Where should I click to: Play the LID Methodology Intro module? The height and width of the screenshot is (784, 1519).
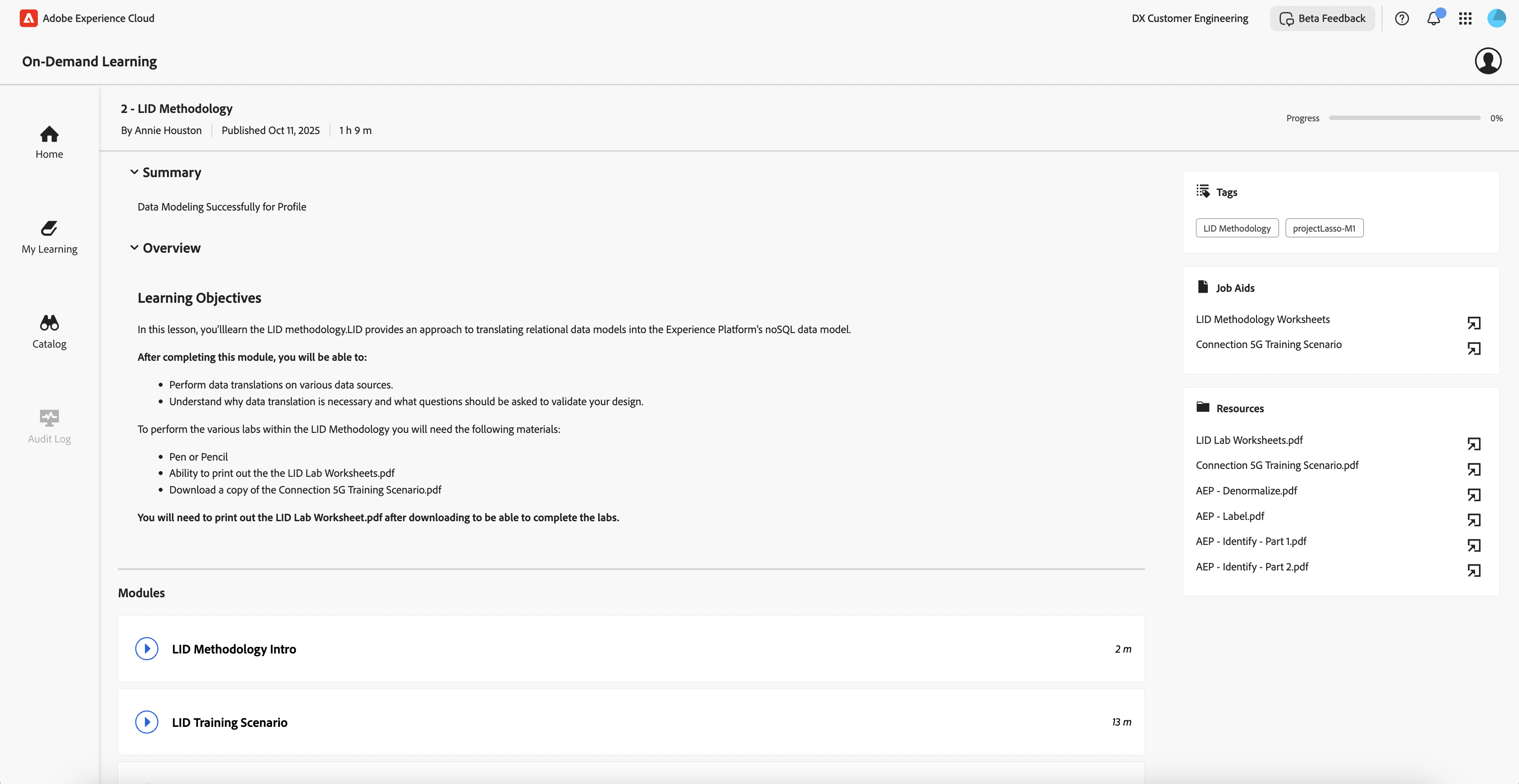[x=147, y=648]
